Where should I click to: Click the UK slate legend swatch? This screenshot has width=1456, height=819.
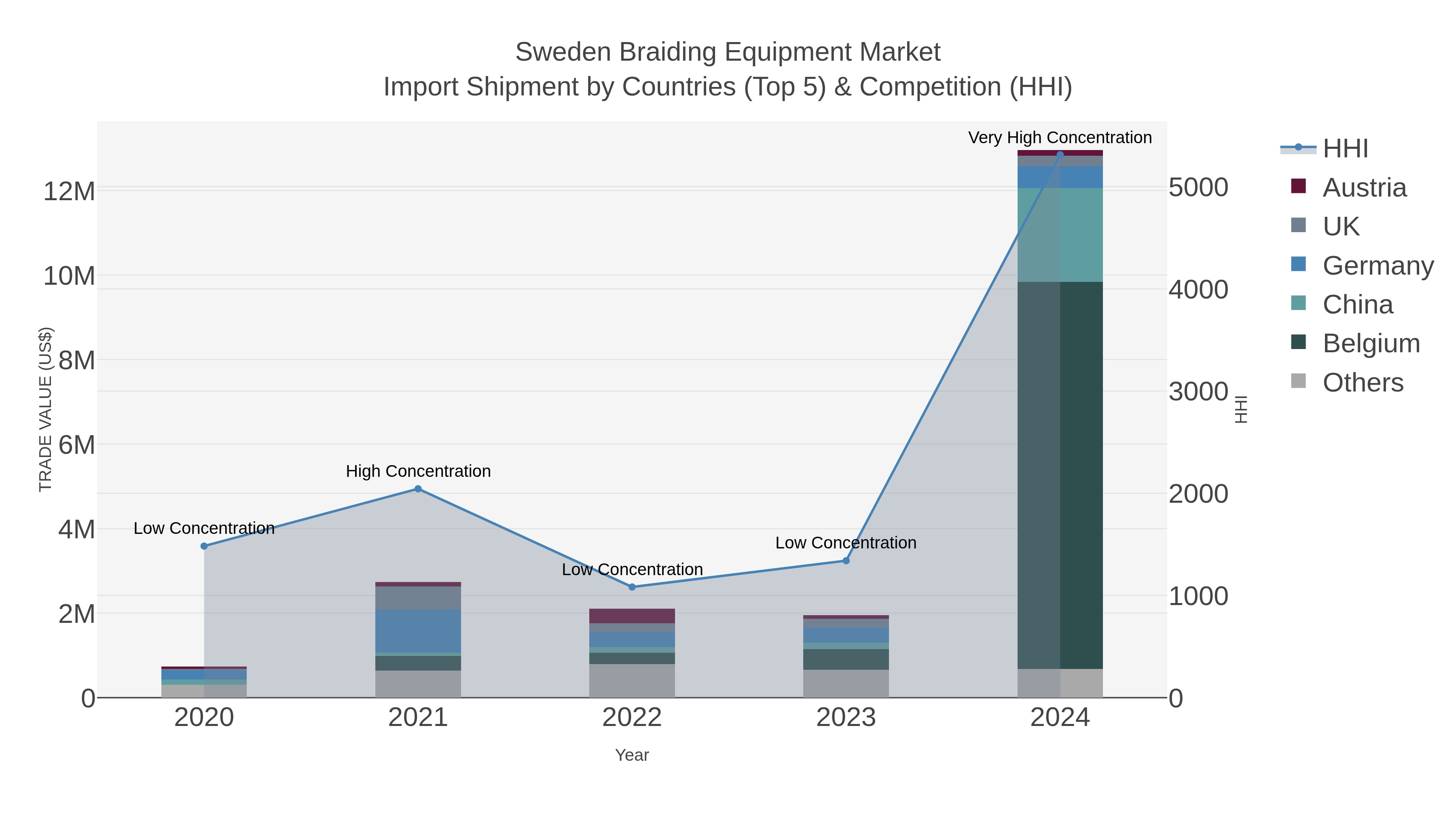[x=1299, y=225]
